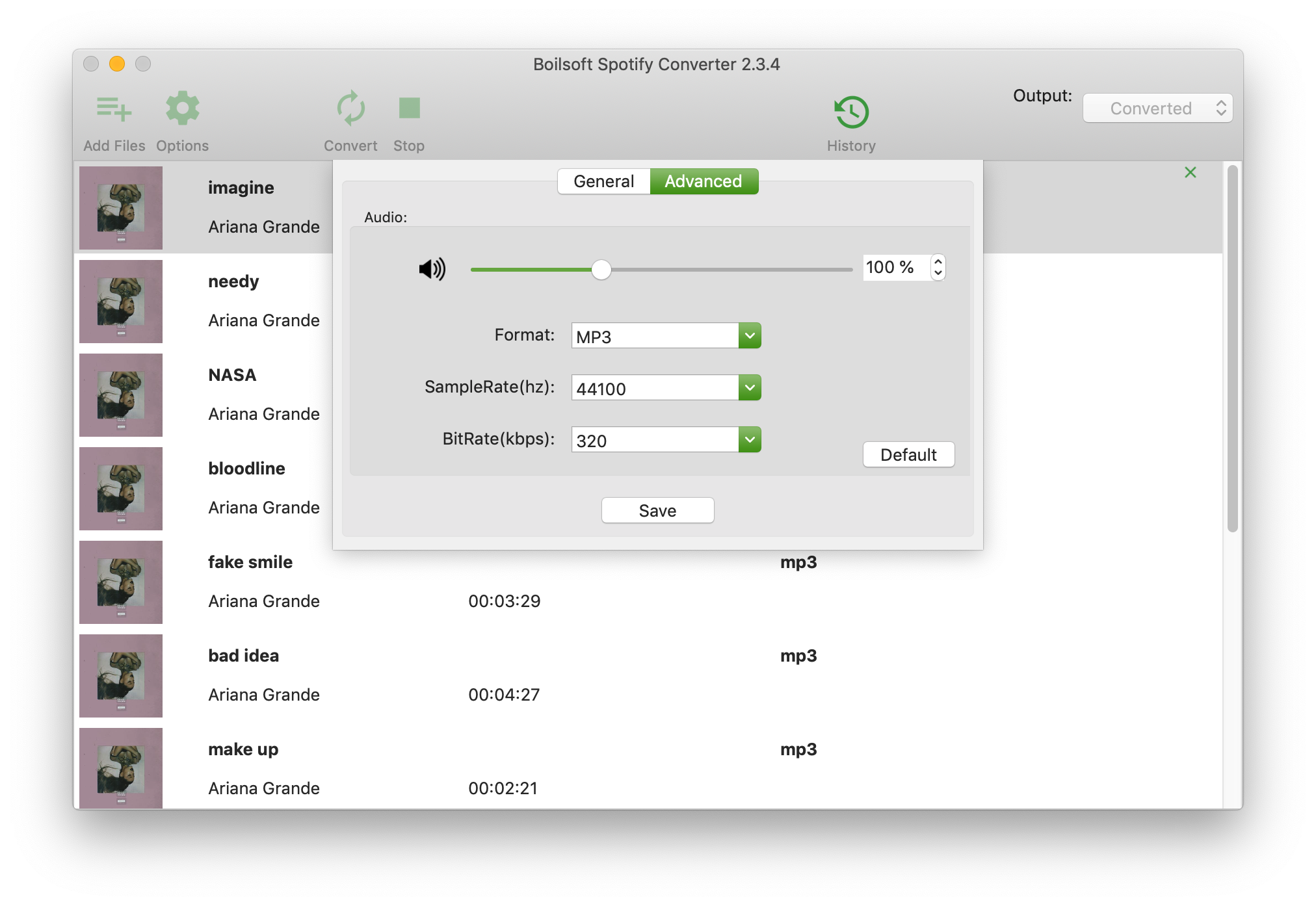
Task: Click the Save button
Action: click(x=658, y=511)
